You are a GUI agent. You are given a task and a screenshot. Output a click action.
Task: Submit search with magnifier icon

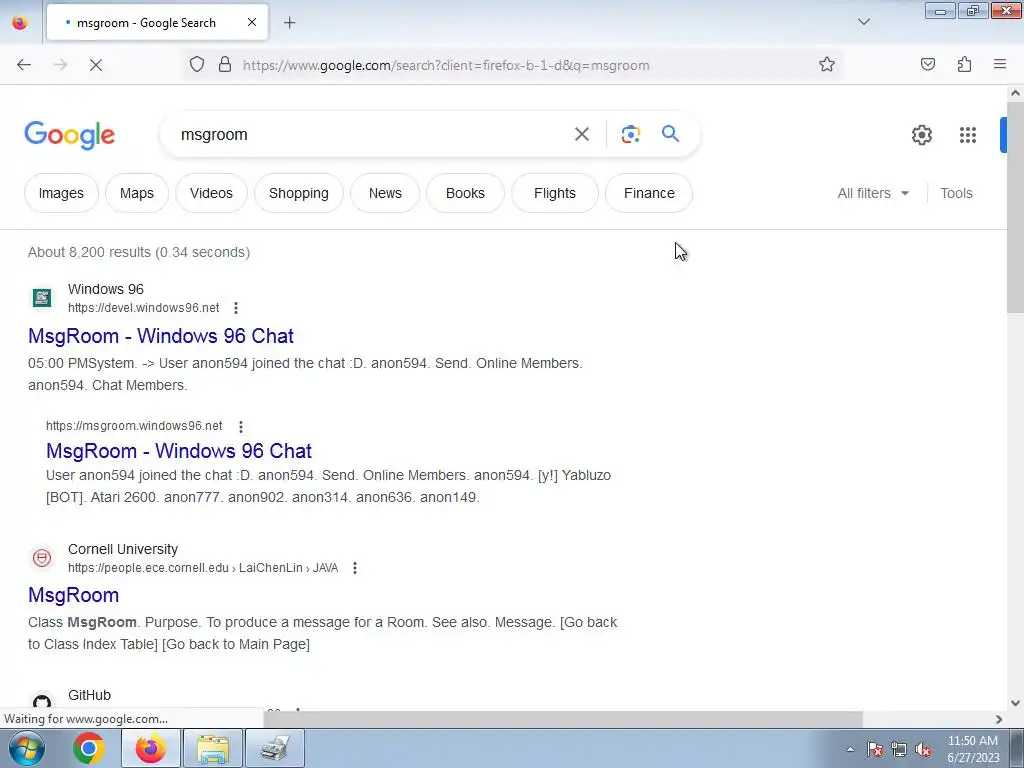click(x=670, y=134)
